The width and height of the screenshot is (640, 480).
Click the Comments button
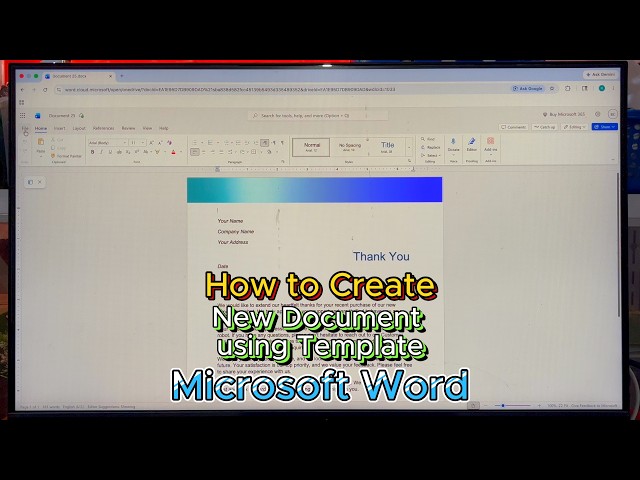coord(513,127)
